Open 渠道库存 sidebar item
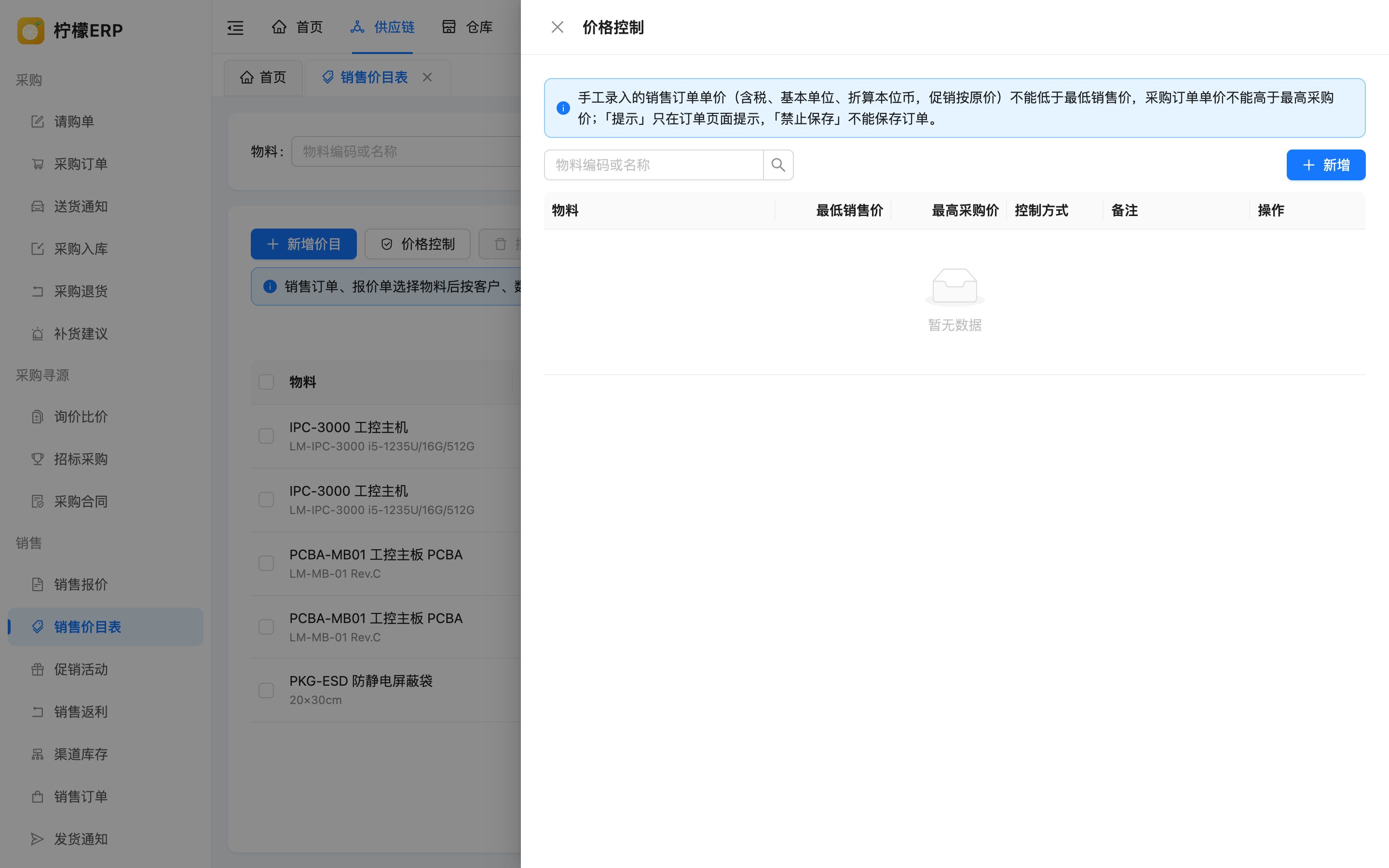Image resolution: width=1389 pixels, height=868 pixels. pyautogui.click(x=106, y=754)
